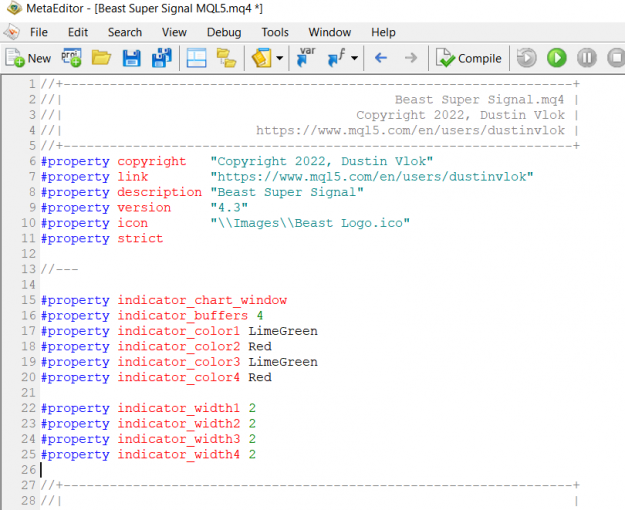Open the View menu
The width and height of the screenshot is (625, 510).
tap(174, 32)
